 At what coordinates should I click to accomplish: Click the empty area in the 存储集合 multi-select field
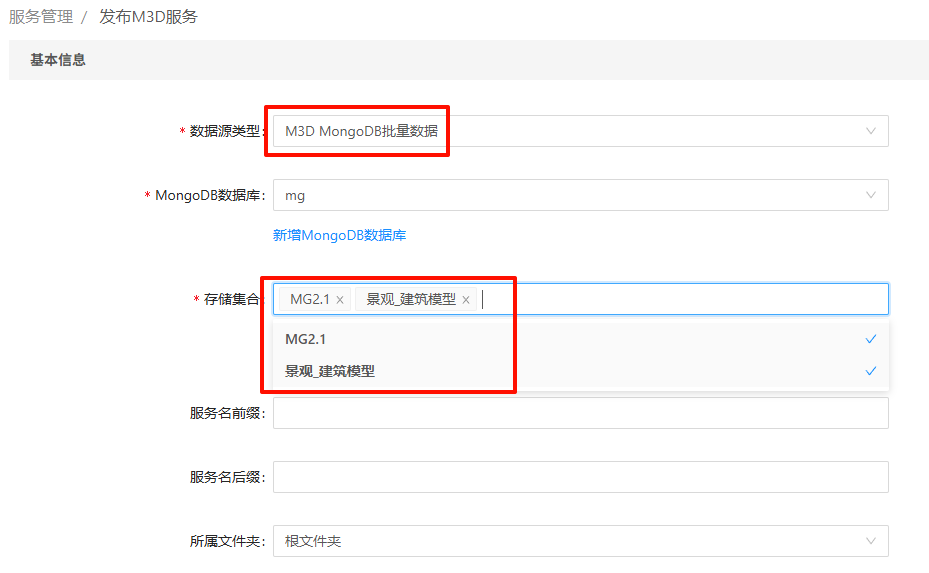(x=680, y=299)
